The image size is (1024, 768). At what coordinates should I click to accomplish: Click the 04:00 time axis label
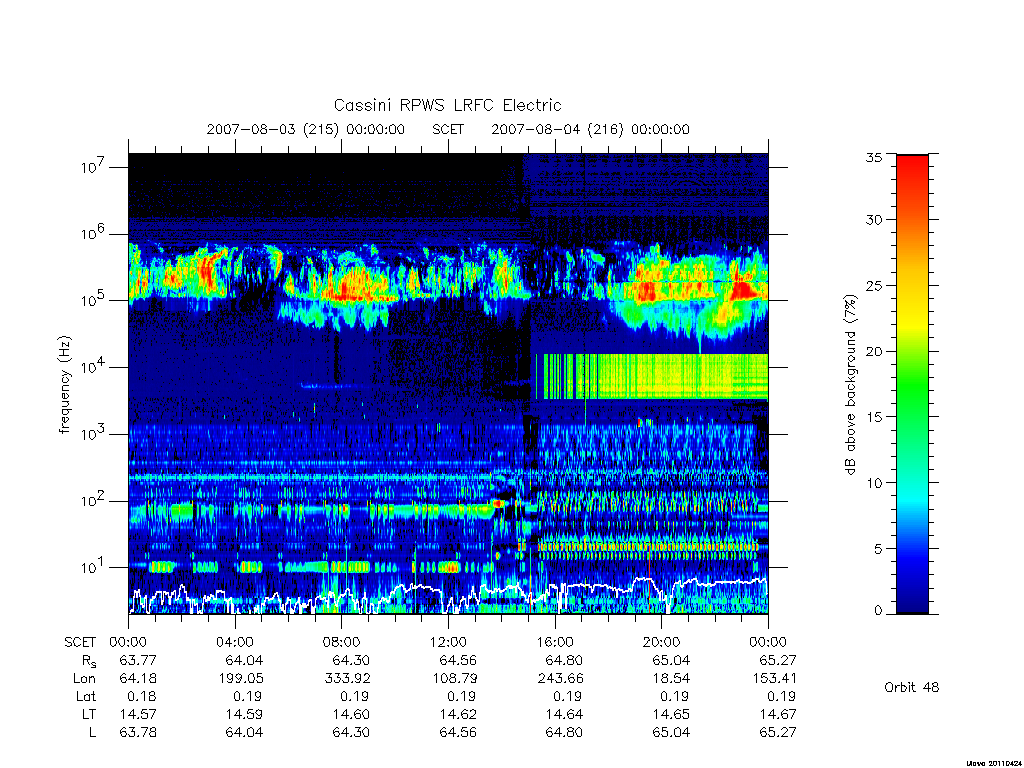(x=234, y=642)
